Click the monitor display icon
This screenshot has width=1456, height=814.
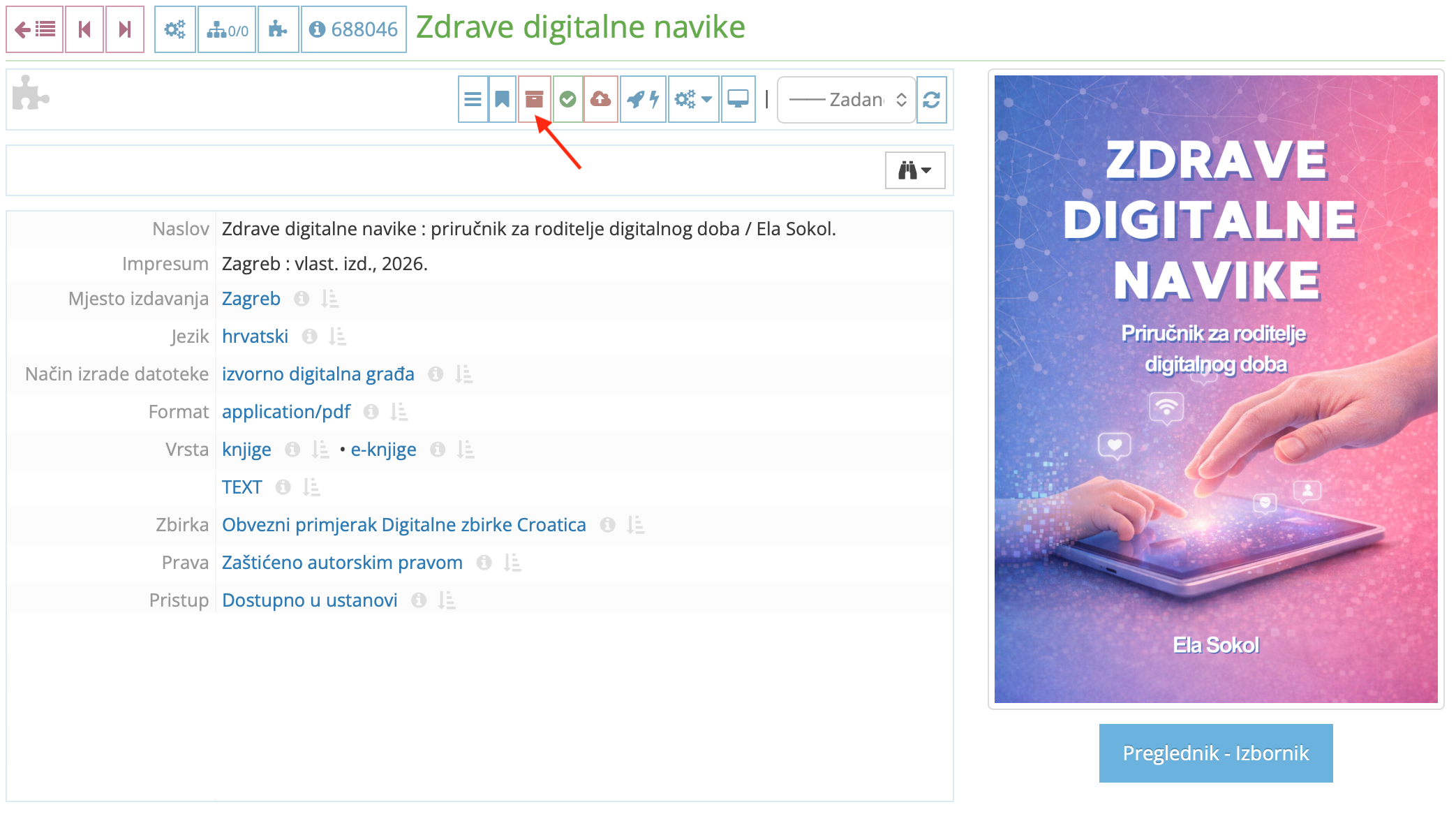(738, 100)
